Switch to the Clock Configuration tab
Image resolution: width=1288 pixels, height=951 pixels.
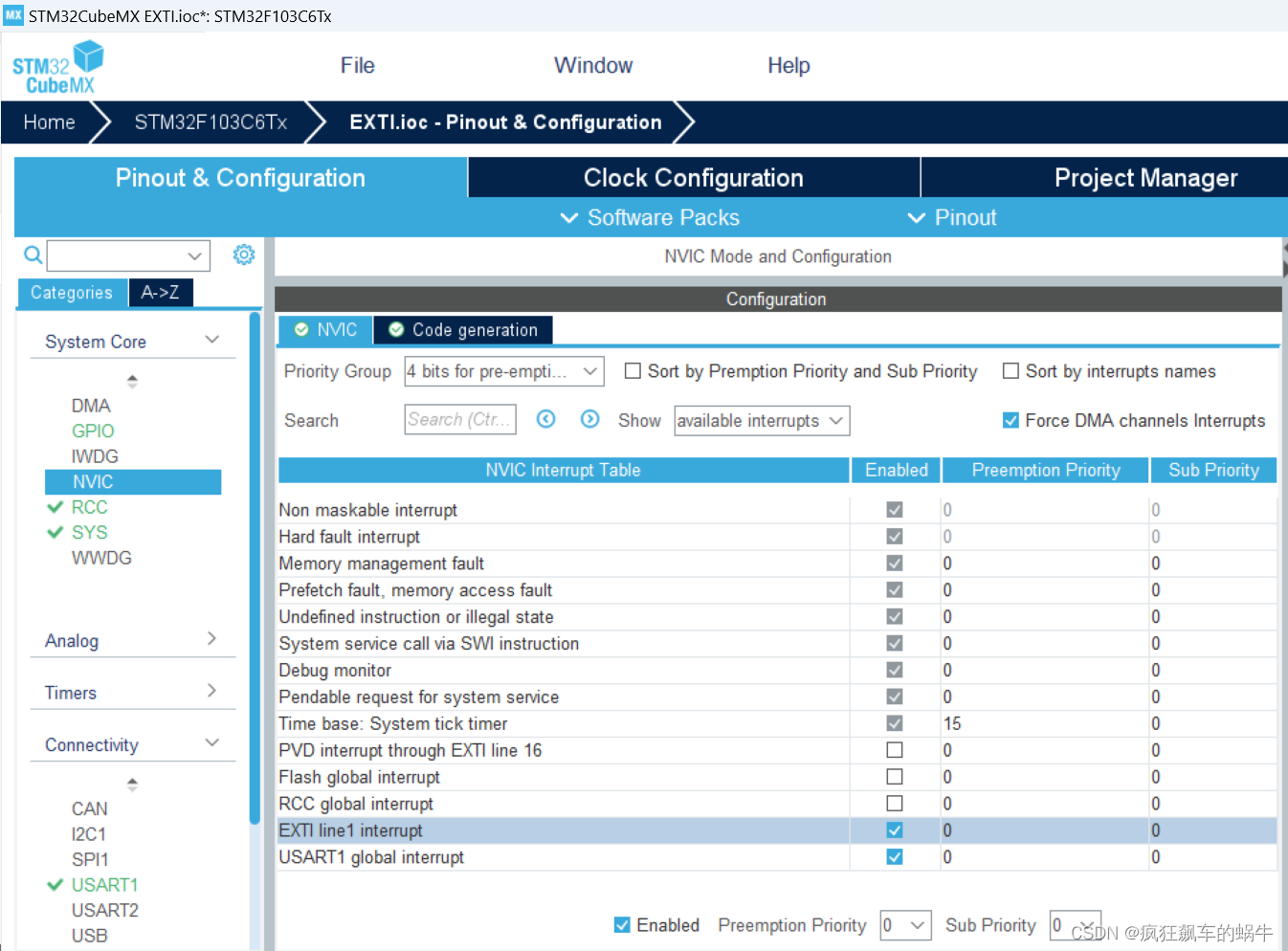(694, 178)
